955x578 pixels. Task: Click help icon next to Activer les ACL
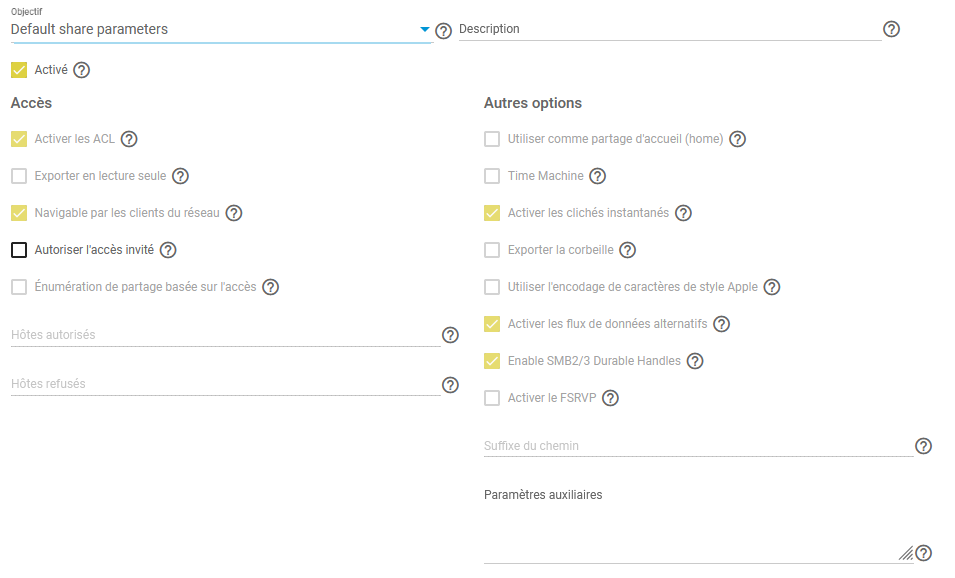(x=129, y=139)
